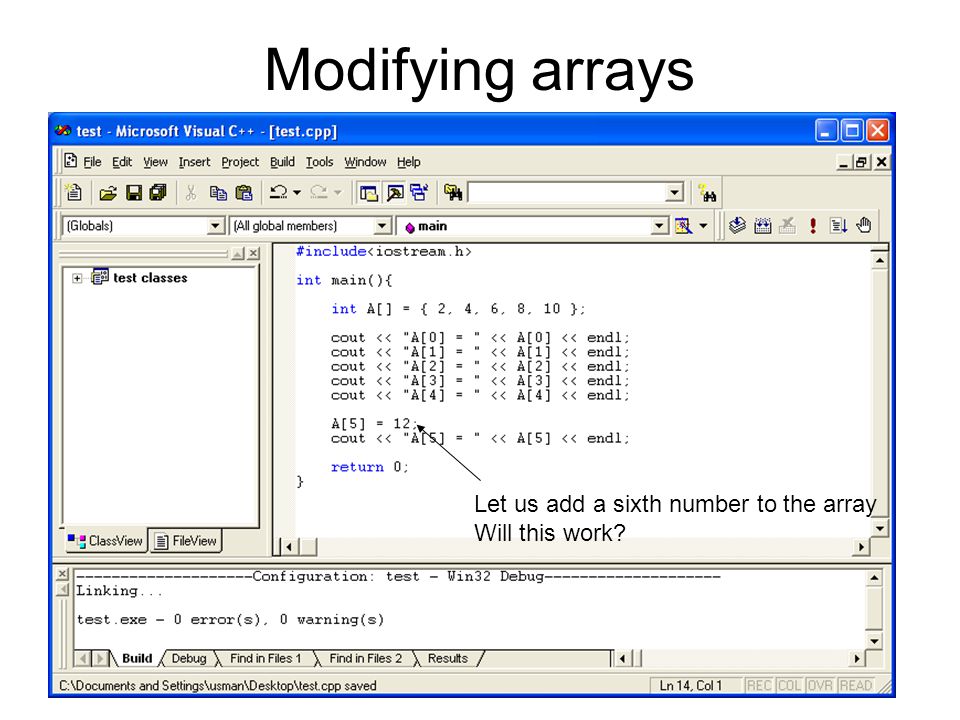
Task: Select the Build output tab
Action: (x=137, y=658)
